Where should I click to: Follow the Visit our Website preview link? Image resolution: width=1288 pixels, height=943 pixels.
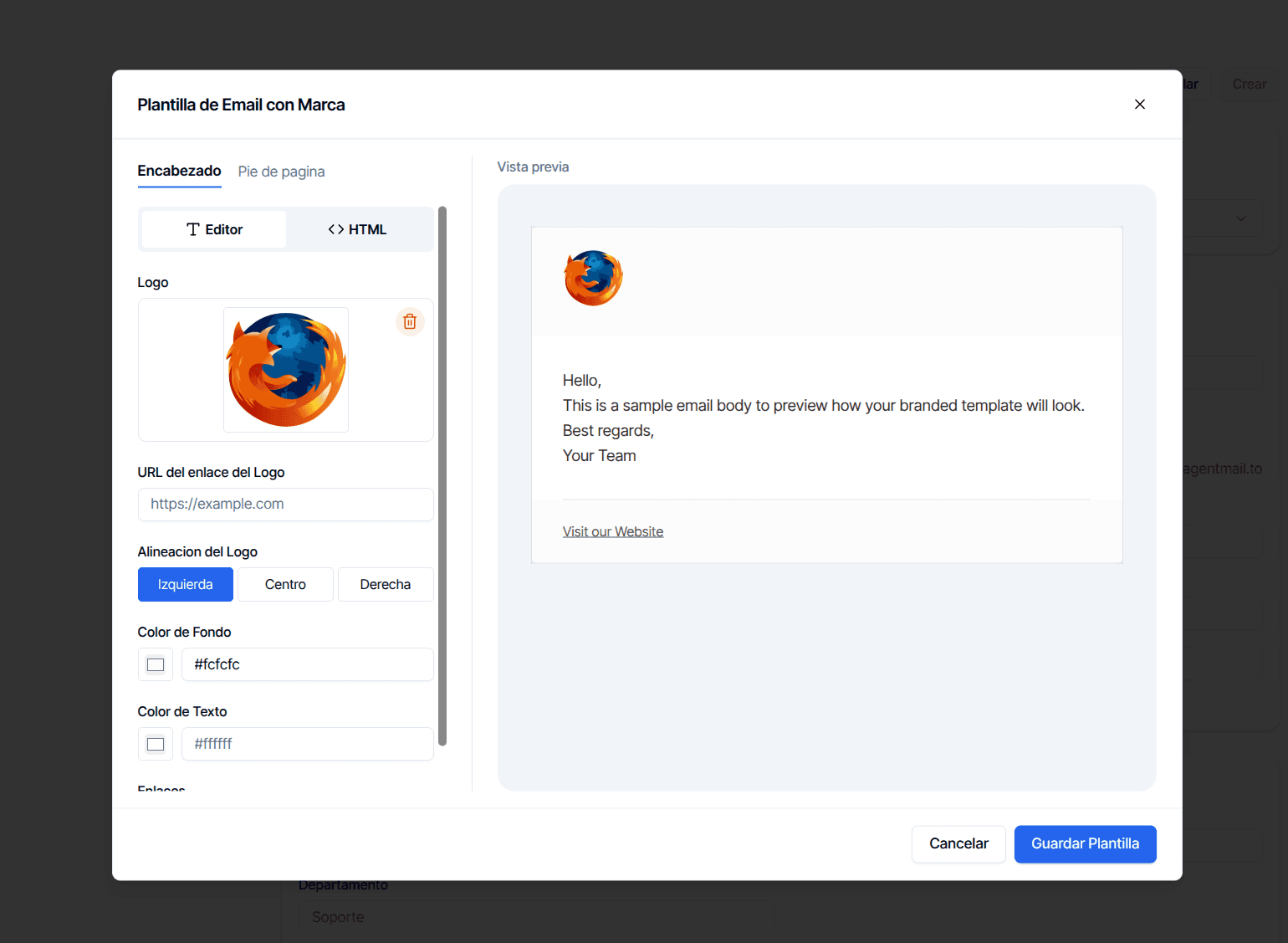(613, 531)
